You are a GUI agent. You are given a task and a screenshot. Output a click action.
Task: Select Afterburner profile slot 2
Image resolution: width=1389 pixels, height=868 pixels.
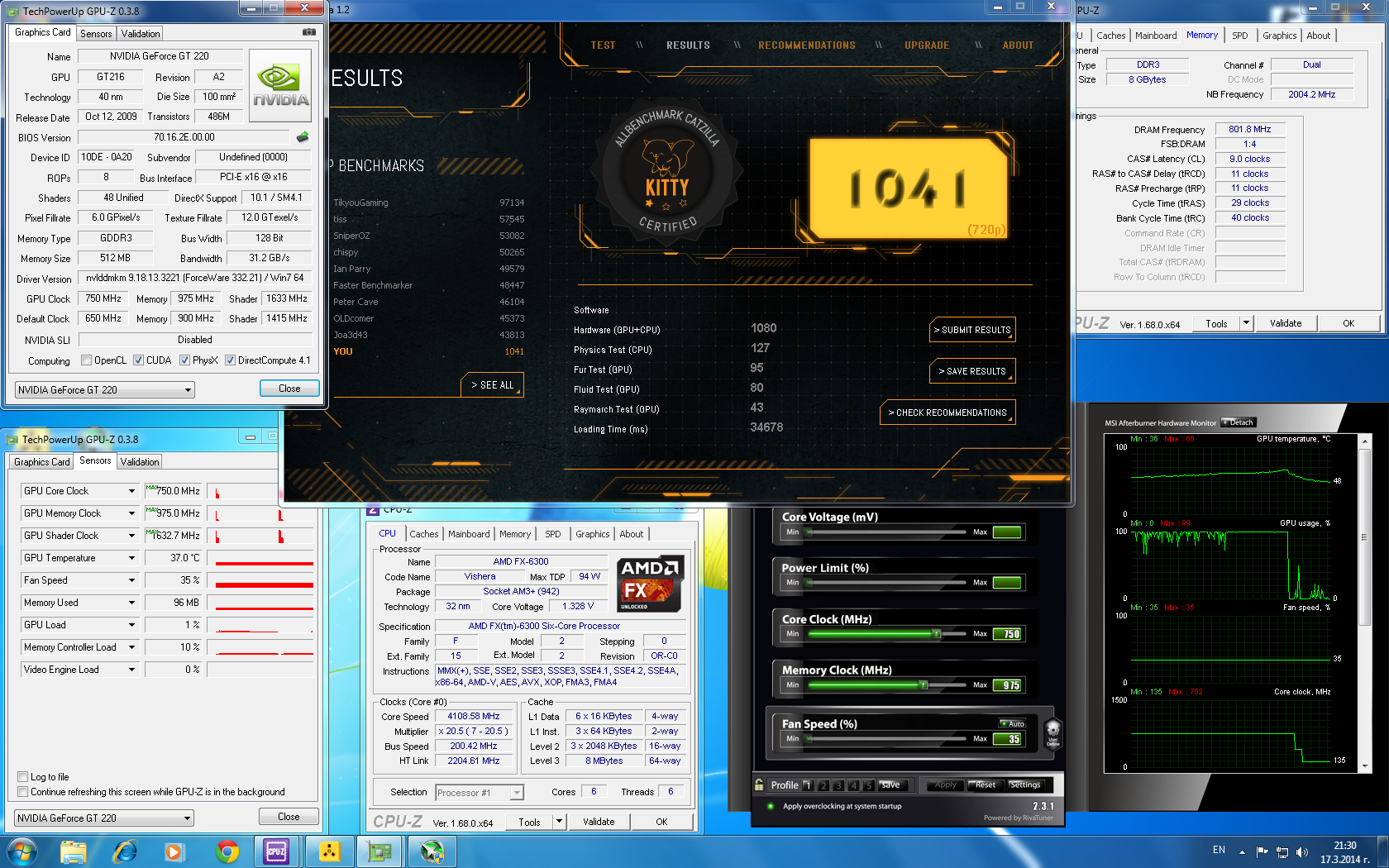click(x=823, y=785)
